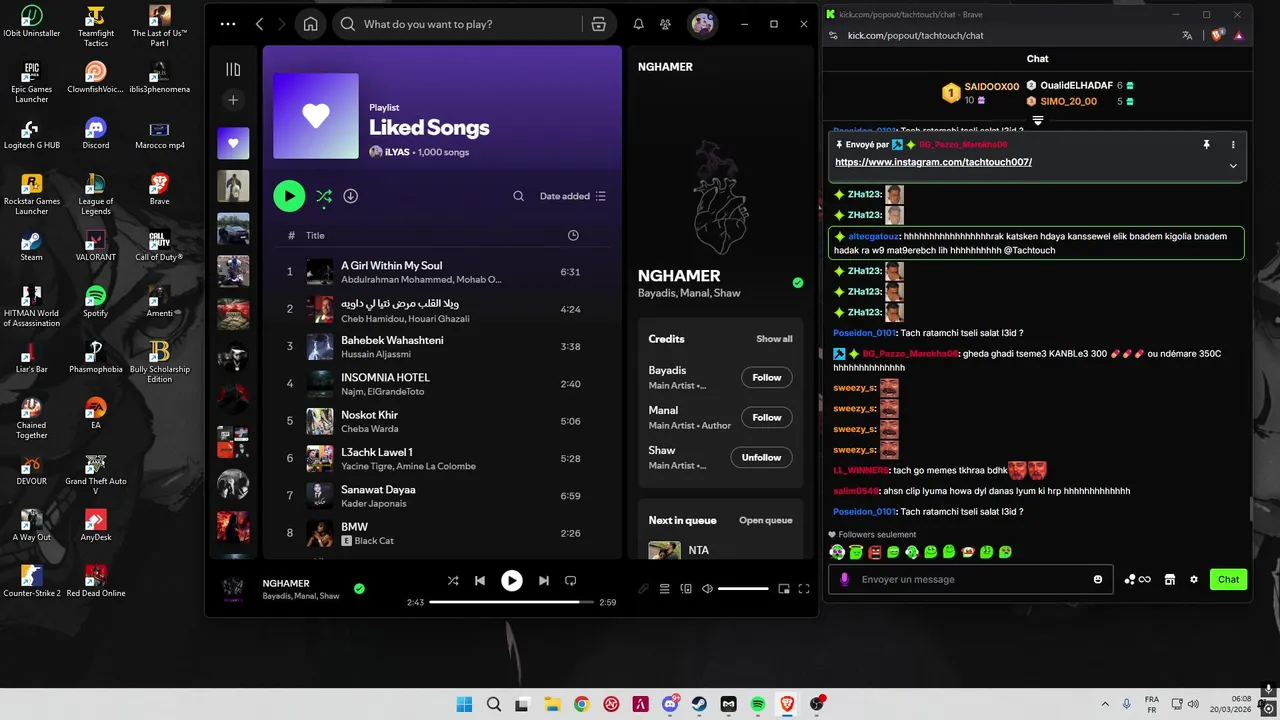Follow the artist Manal

pos(766,417)
